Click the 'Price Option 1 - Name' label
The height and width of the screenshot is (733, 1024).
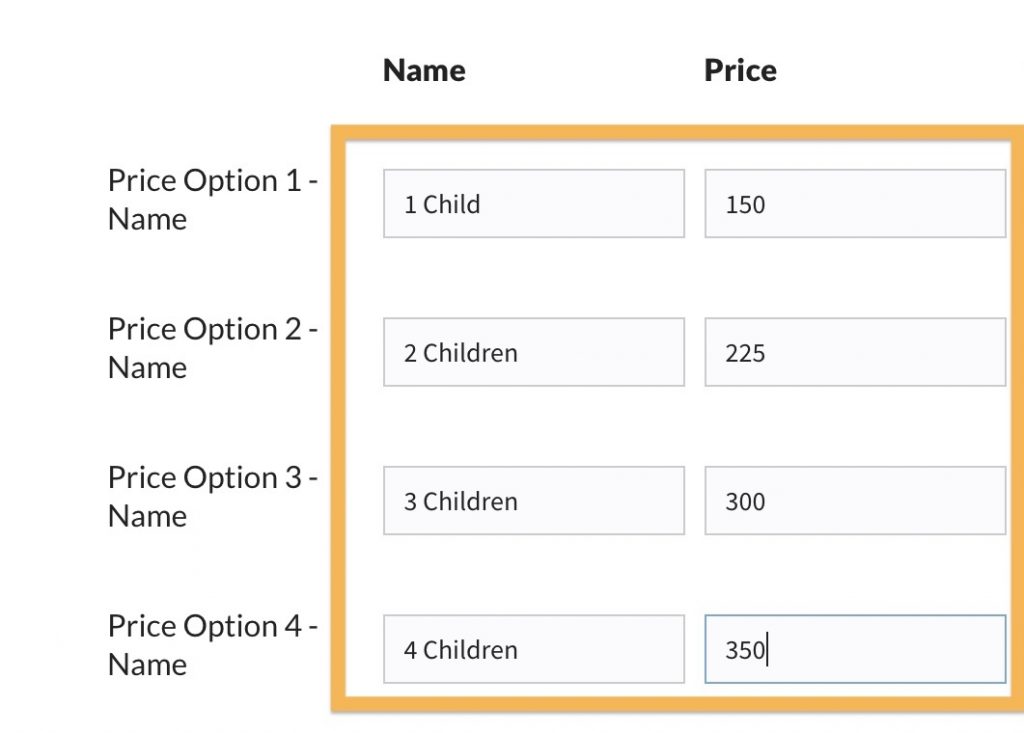pyautogui.click(x=212, y=200)
